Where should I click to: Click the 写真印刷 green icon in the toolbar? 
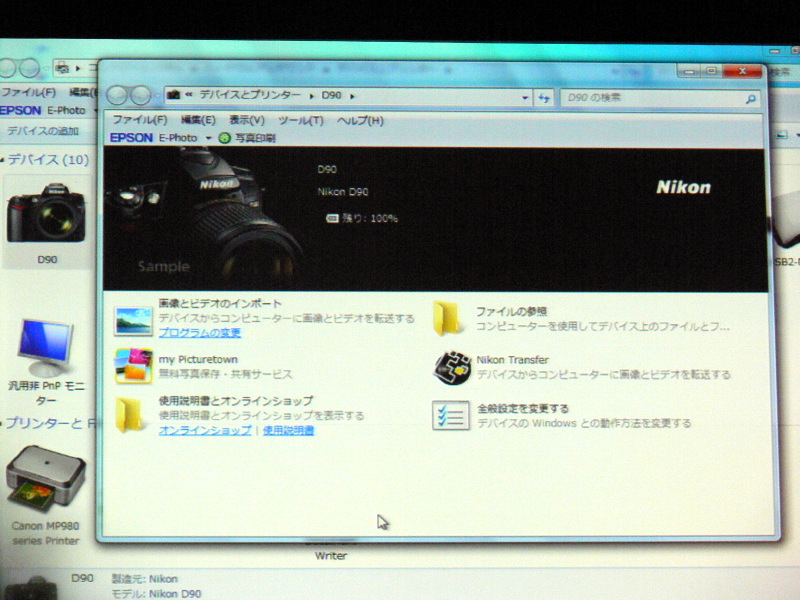(x=224, y=138)
